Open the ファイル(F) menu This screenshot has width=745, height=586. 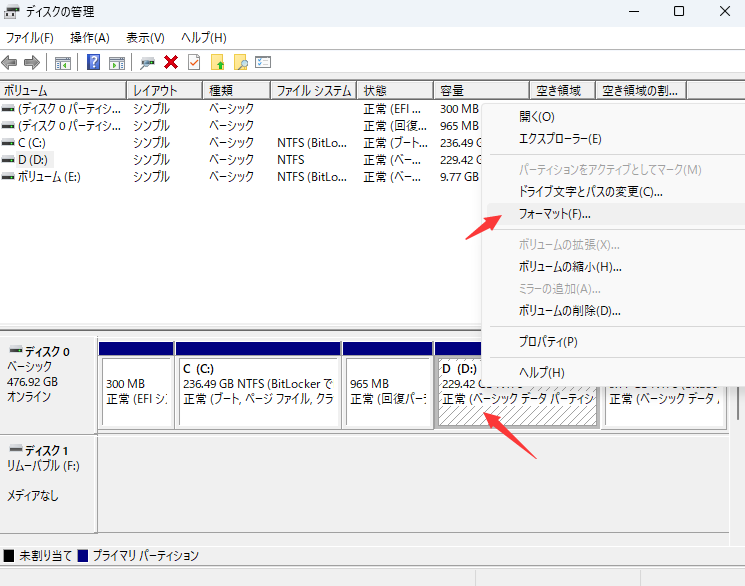30,37
